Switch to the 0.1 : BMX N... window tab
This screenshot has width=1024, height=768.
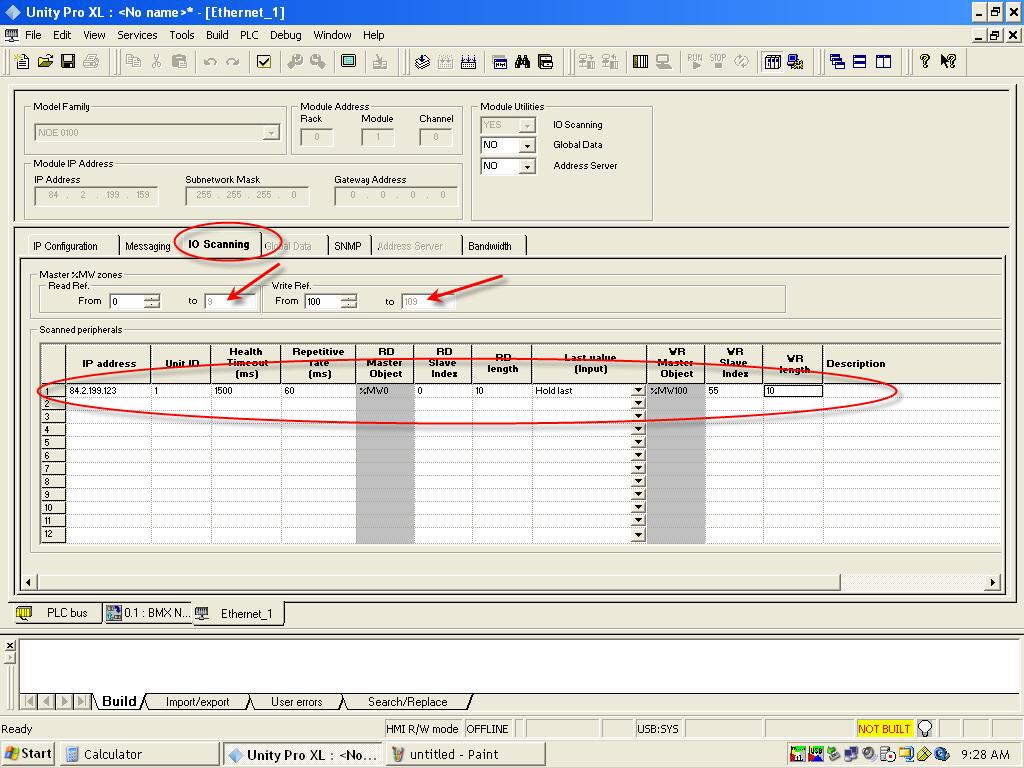148,613
